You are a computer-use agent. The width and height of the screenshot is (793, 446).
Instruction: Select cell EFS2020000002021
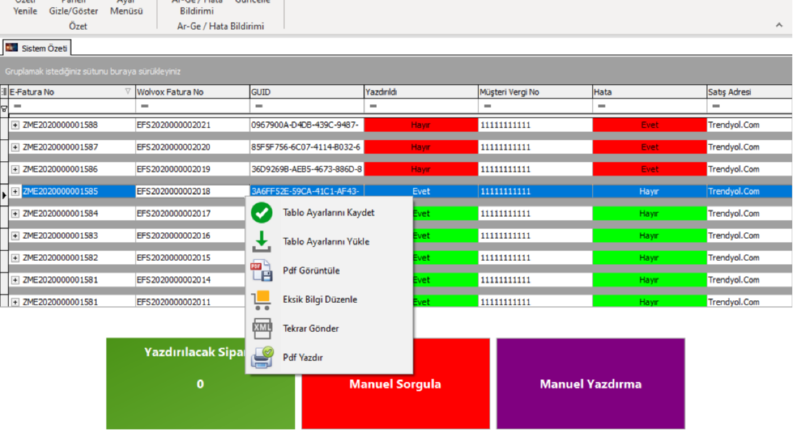pyautogui.click(x=192, y=125)
